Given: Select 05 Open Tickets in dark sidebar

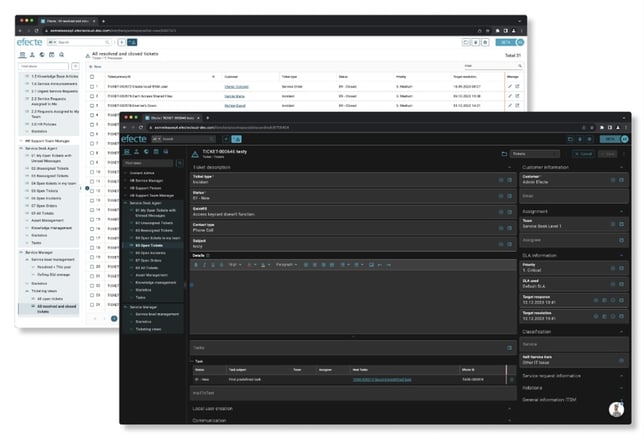Looking at the screenshot, I should (149, 246).
